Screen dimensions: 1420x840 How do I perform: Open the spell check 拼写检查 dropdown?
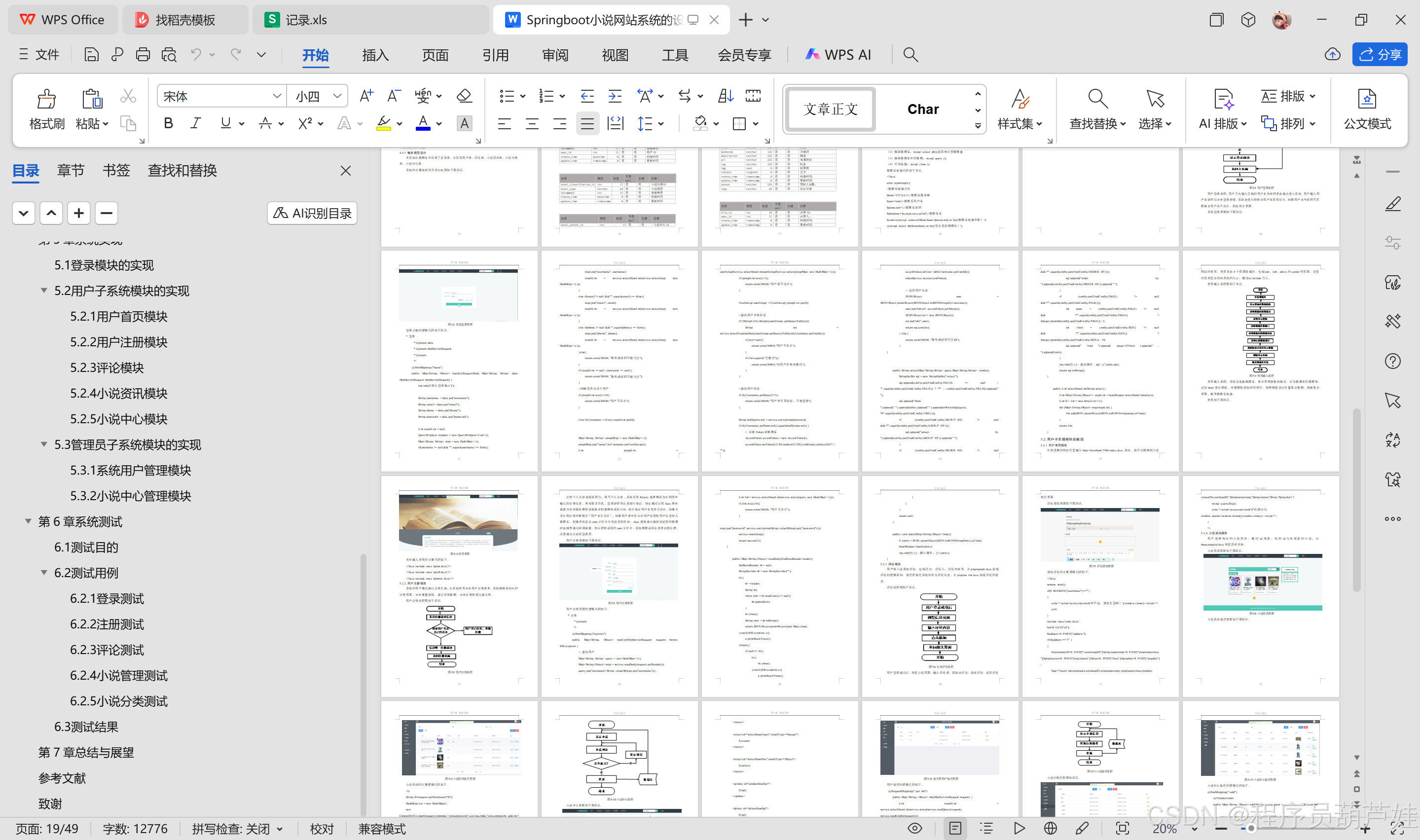point(280,829)
